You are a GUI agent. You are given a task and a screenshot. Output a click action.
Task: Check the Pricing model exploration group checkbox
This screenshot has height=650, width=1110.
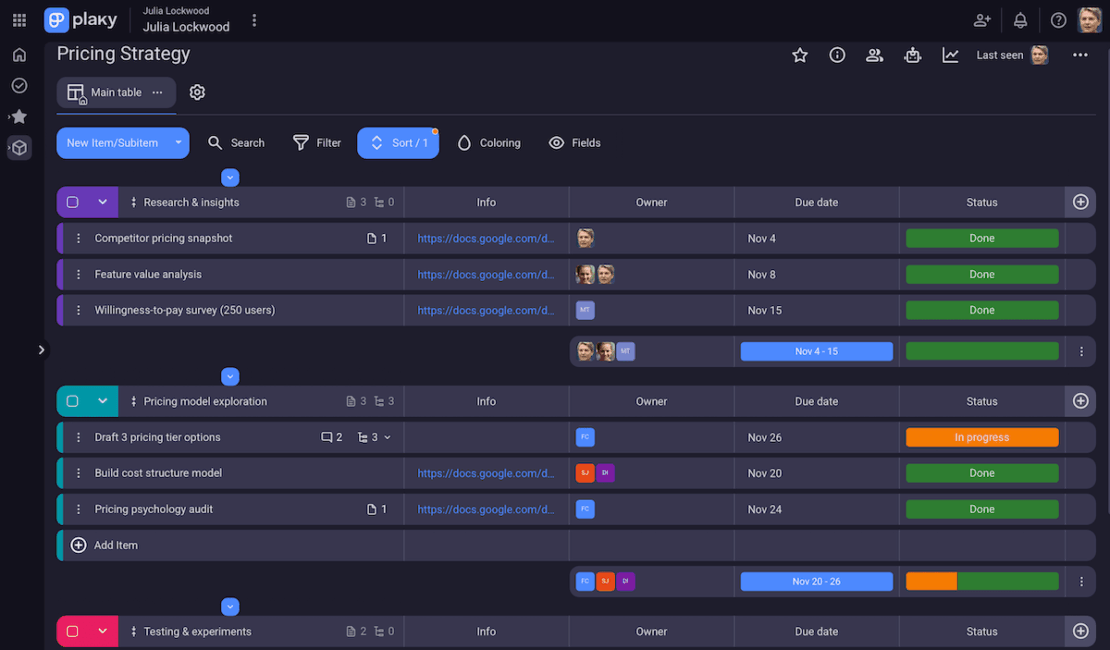(x=73, y=401)
